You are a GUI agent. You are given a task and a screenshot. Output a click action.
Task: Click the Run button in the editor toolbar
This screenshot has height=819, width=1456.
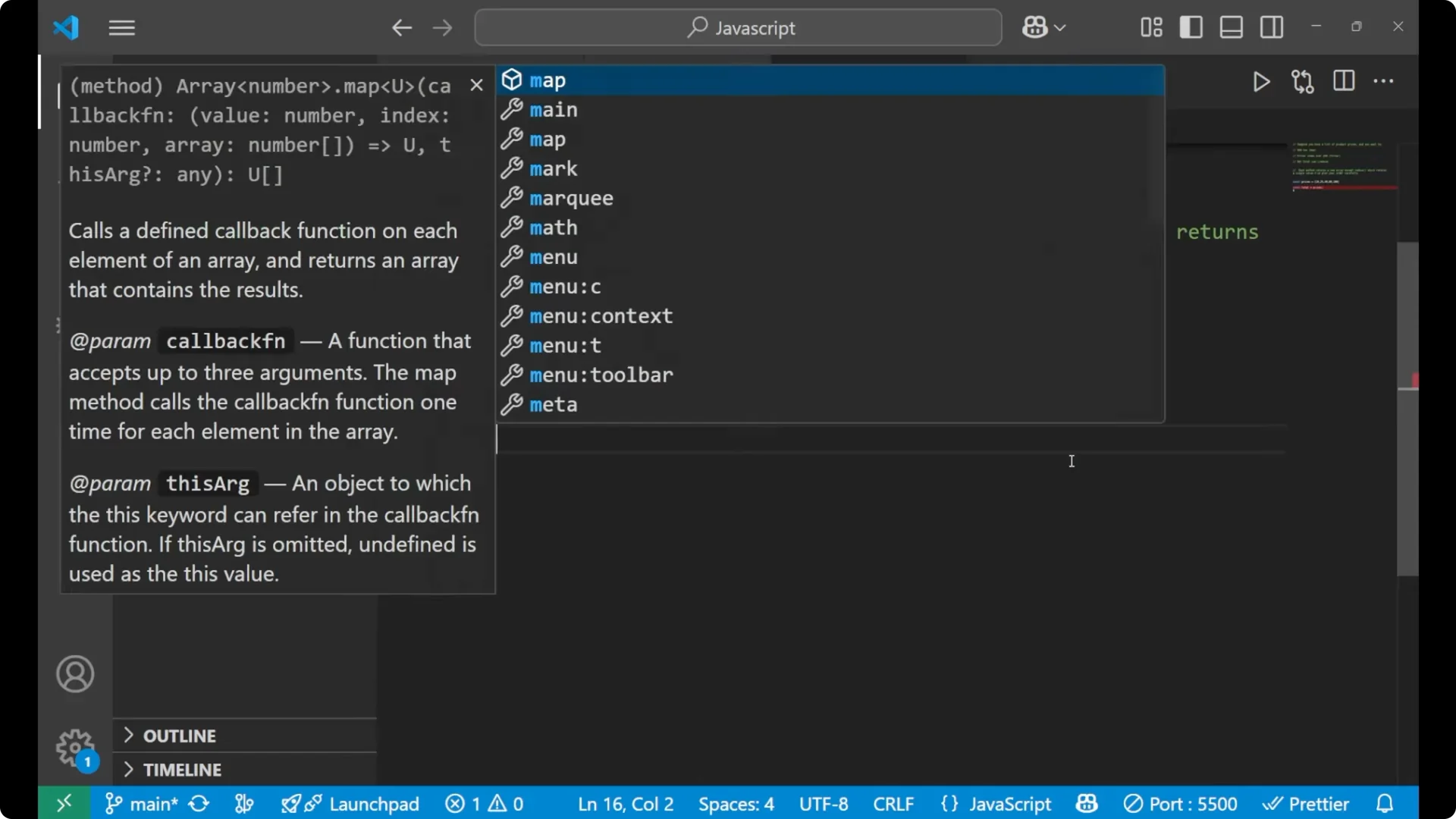(x=1261, y=82)
